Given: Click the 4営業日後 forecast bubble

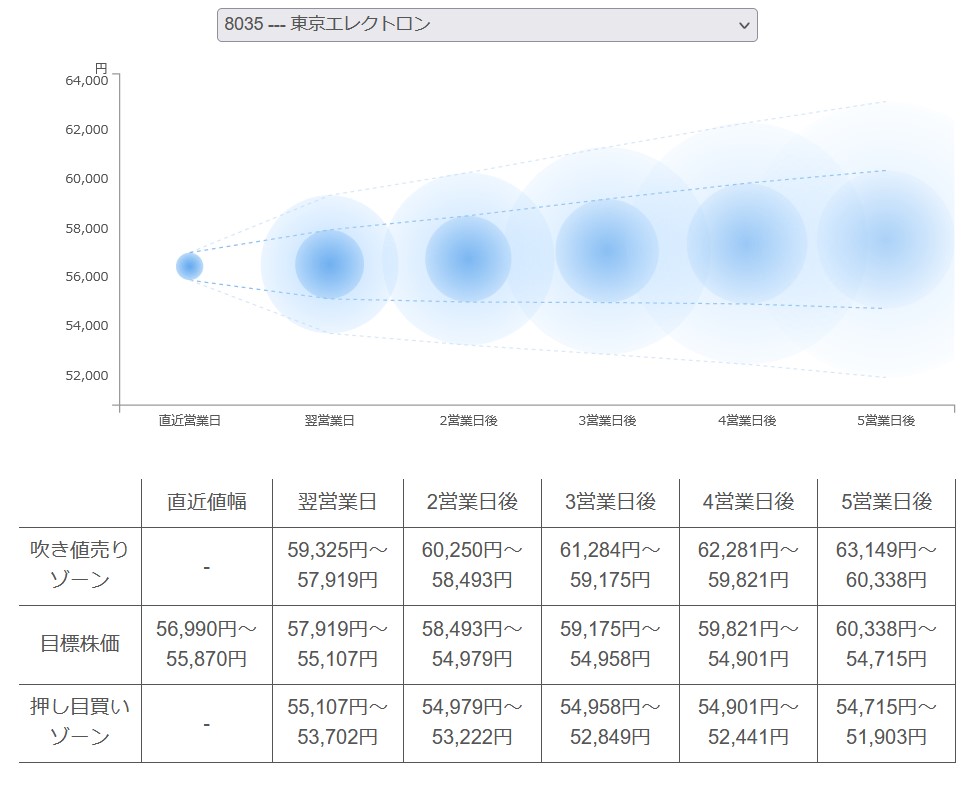Looking at the screenshot, I should [x=747, y=243].
